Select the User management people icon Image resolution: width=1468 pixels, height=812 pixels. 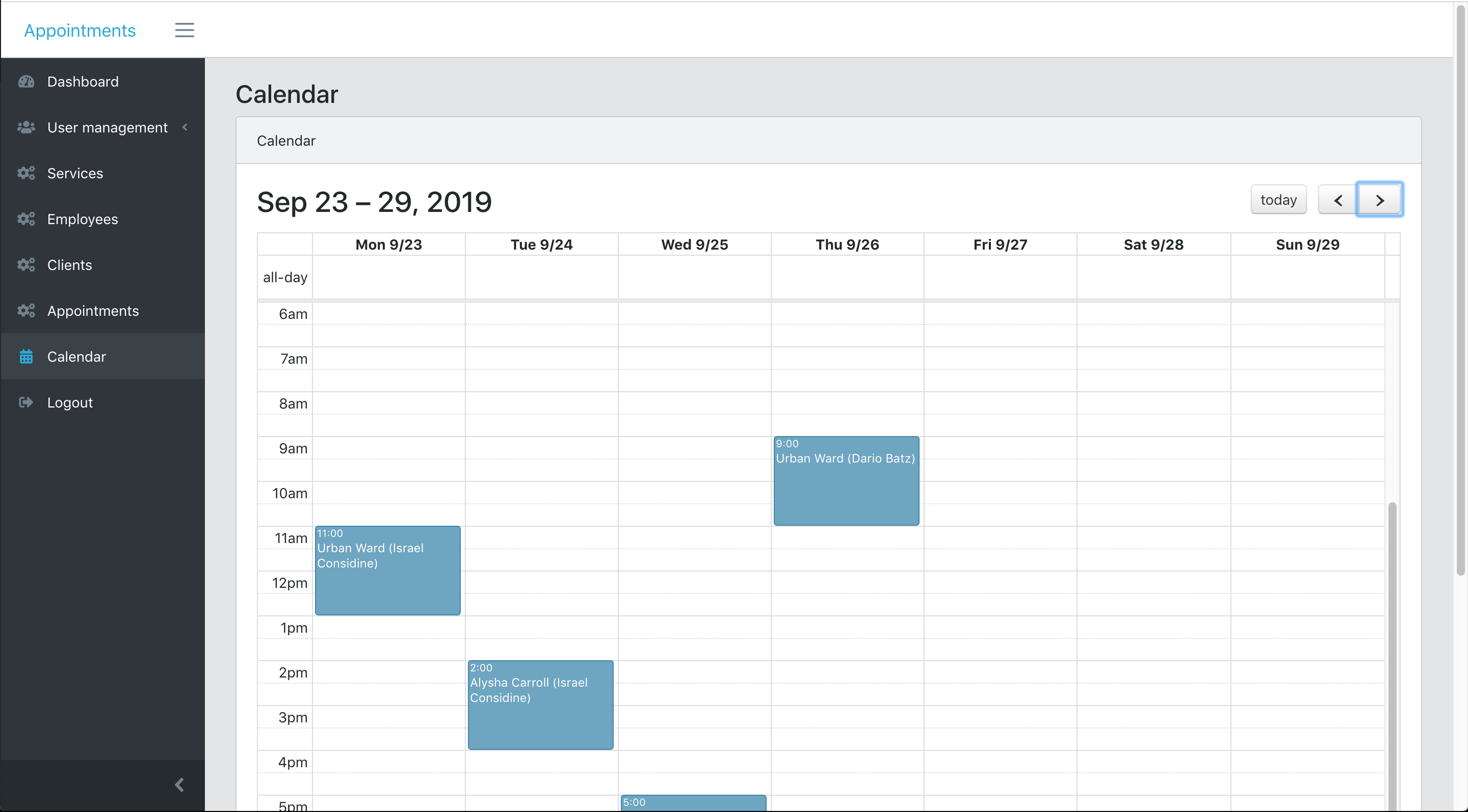click(27, 127)
